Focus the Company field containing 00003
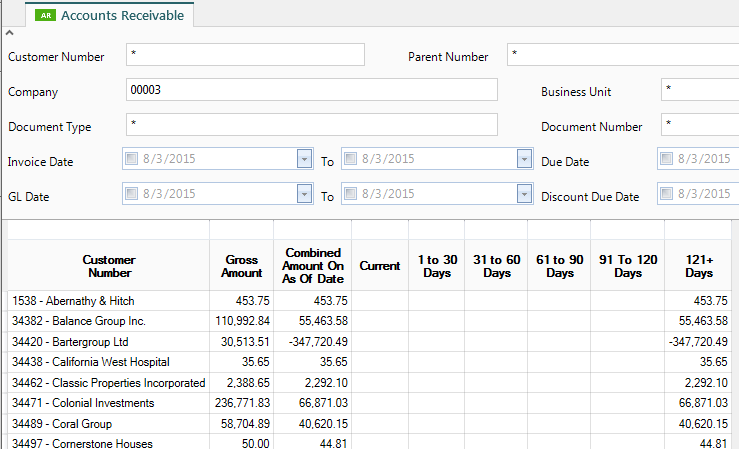The height and width of the screenshot is (449, 739). point(311,90)
